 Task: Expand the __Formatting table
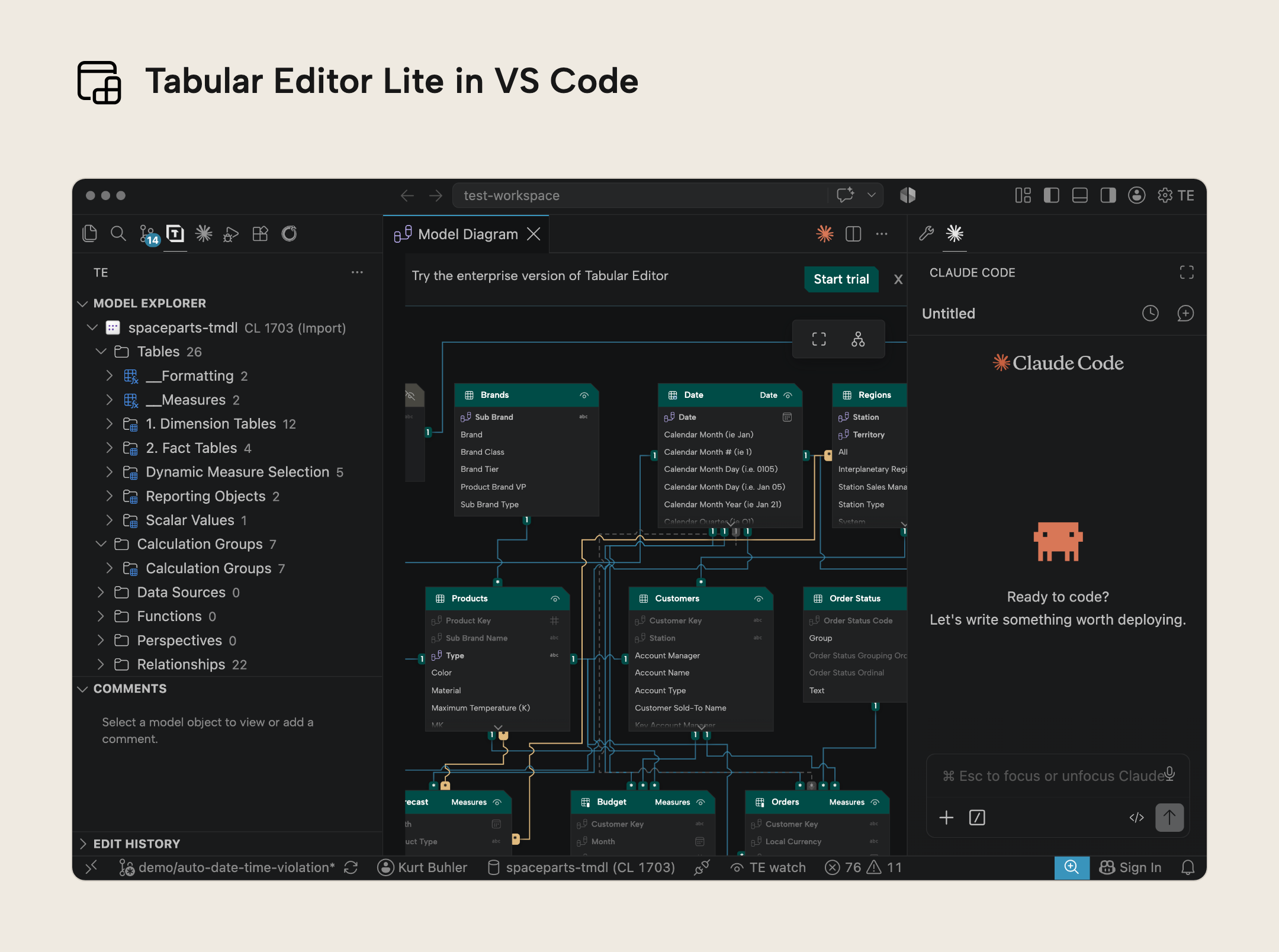109,375
